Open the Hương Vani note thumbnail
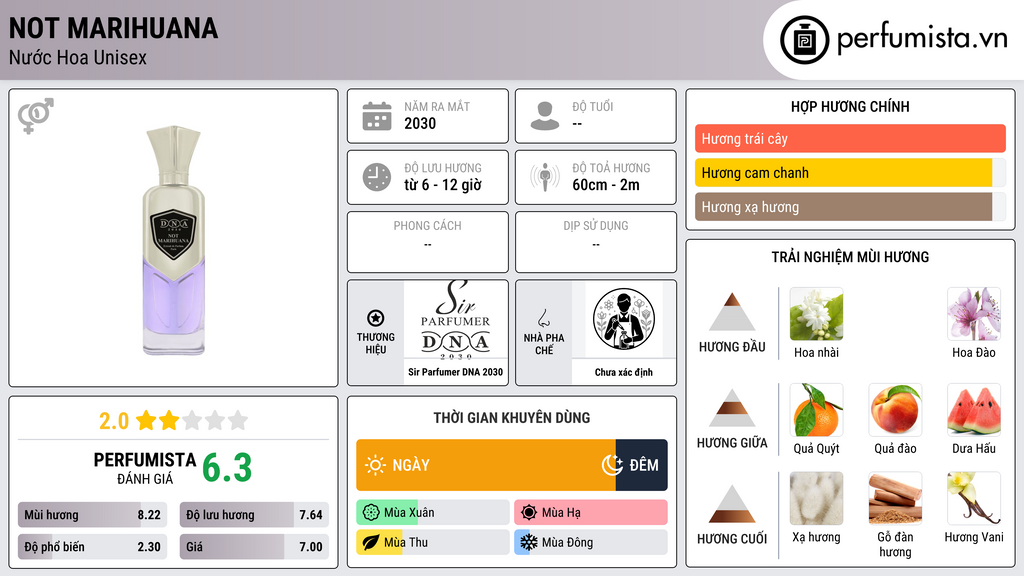The height and width of the screenshot is (576, 1024). [x=974, y=499]
